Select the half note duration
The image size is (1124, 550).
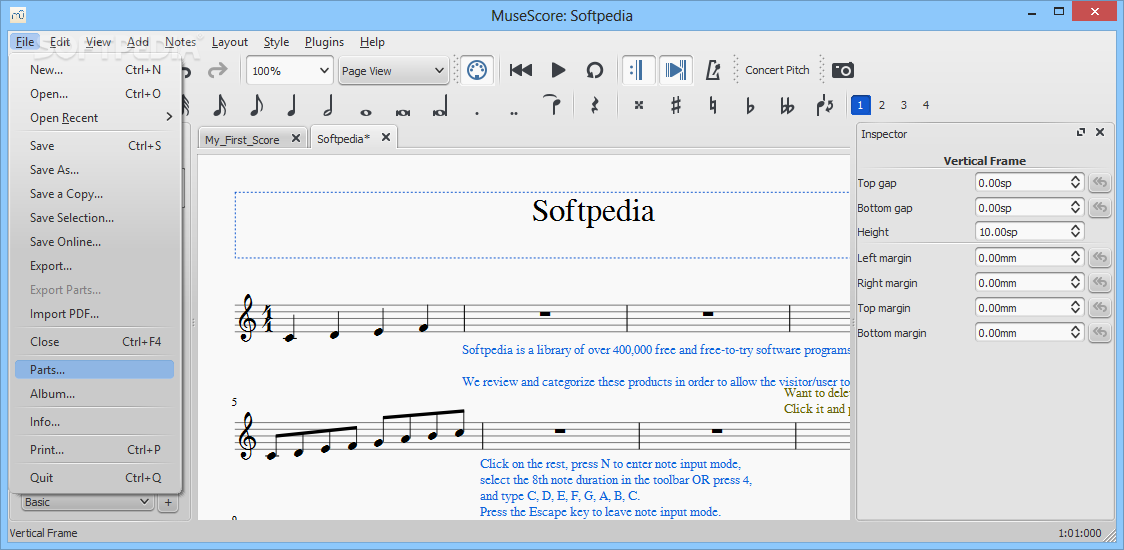pyautogui.click(x=328, y=106)
